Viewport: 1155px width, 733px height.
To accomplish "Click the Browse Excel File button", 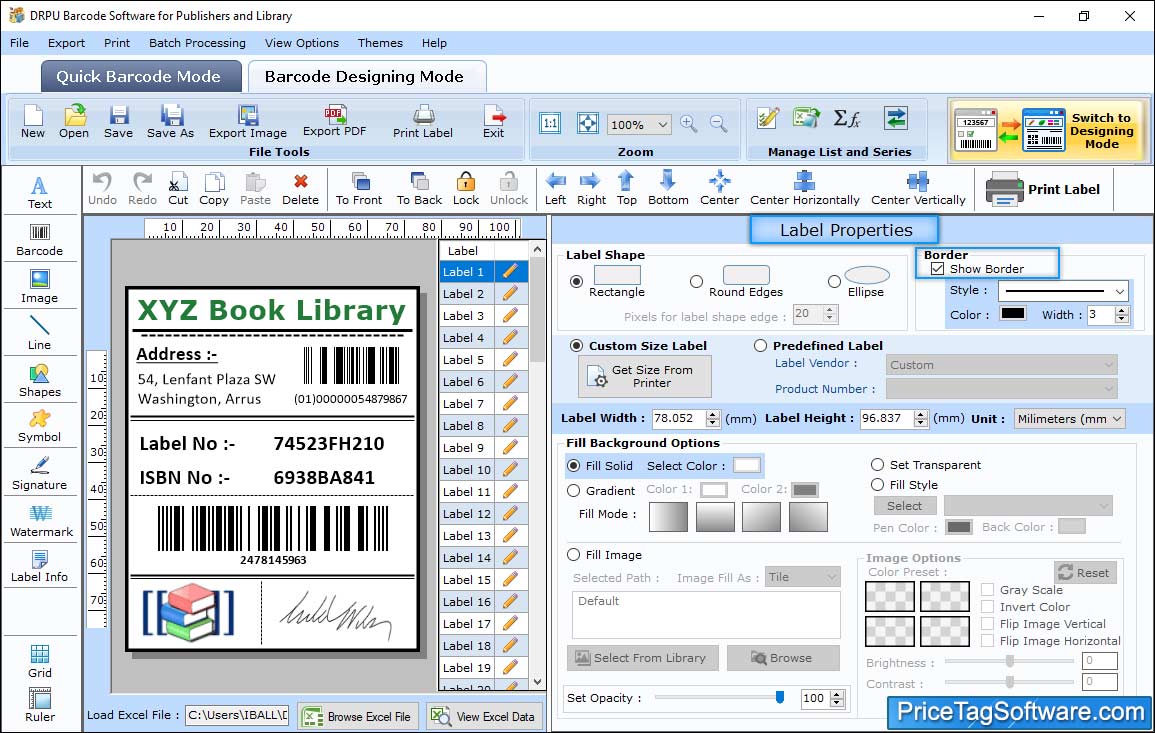I will [357, 716].
